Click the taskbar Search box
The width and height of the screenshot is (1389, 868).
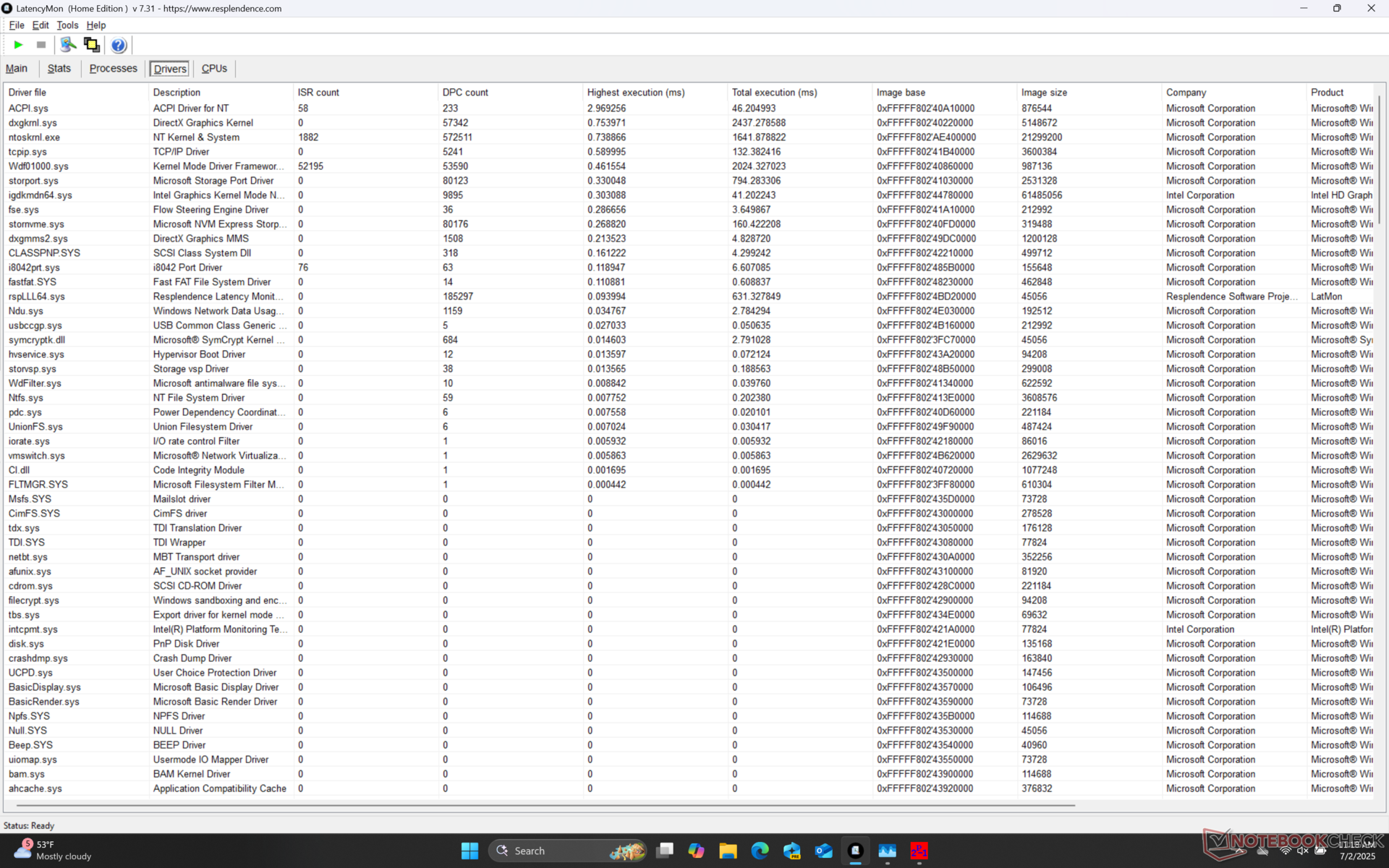click(x=567, y=851)
